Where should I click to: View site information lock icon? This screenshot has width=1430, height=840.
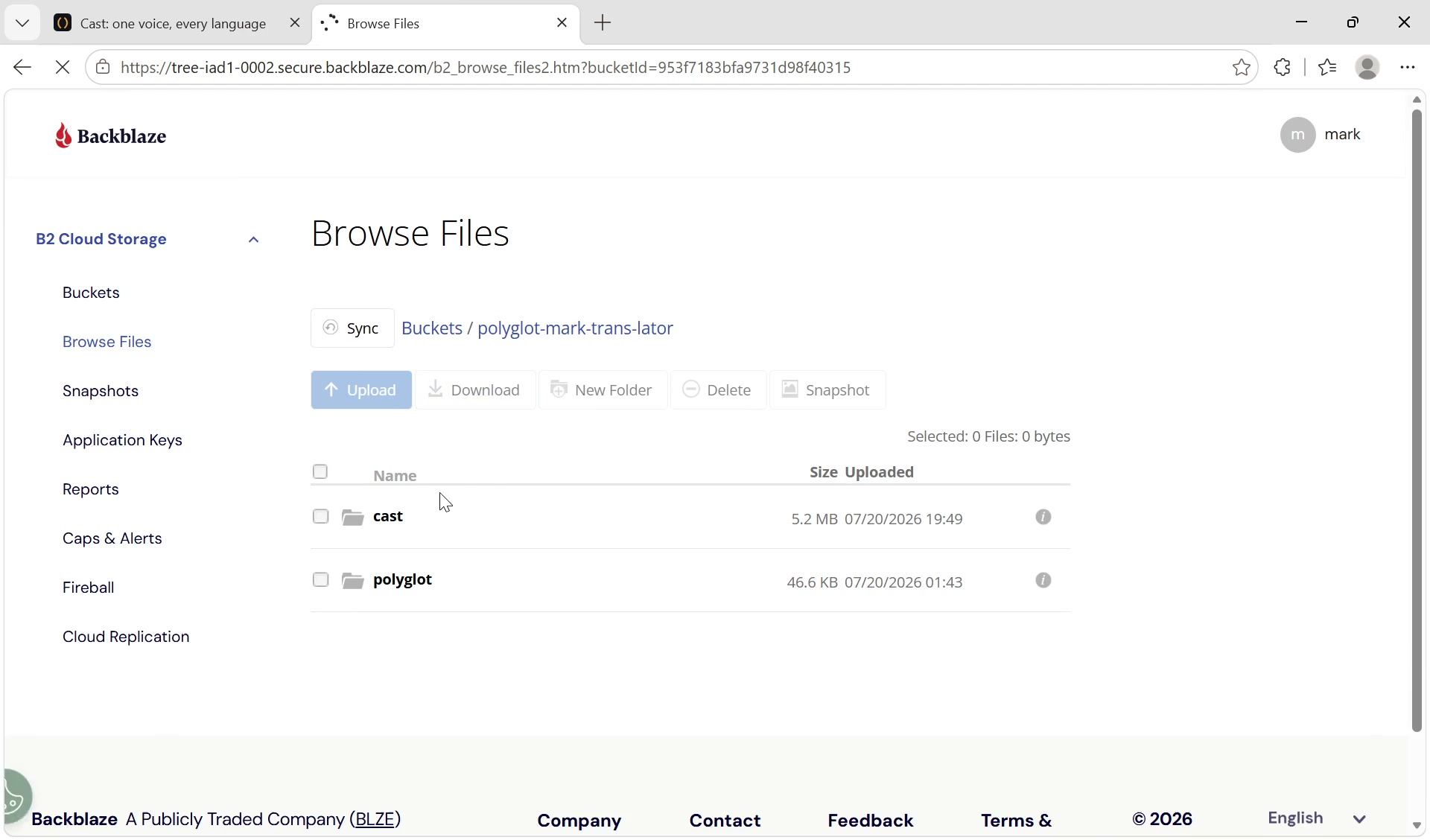[x=103, y=67]
